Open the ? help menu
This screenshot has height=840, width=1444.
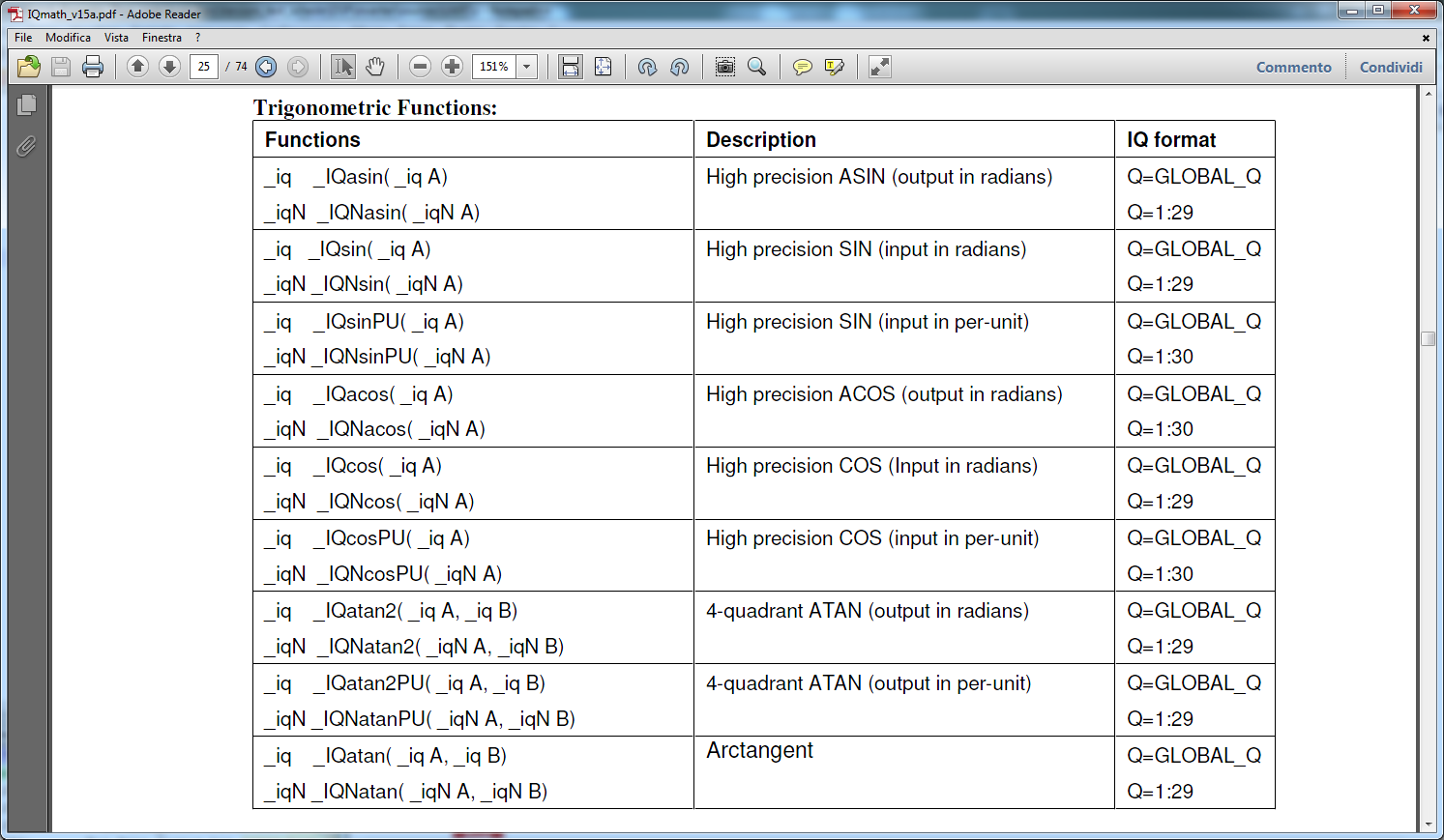pos(197,38)
